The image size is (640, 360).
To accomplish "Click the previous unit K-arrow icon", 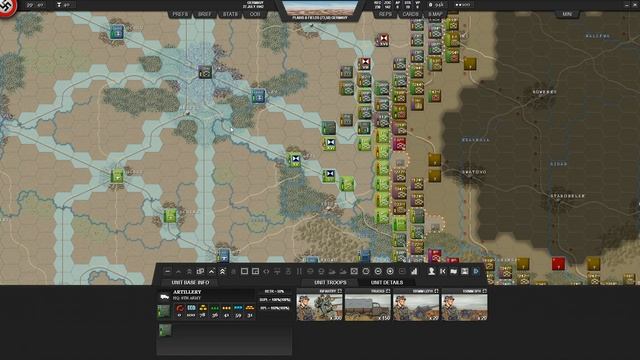I will tap(443, 271).
